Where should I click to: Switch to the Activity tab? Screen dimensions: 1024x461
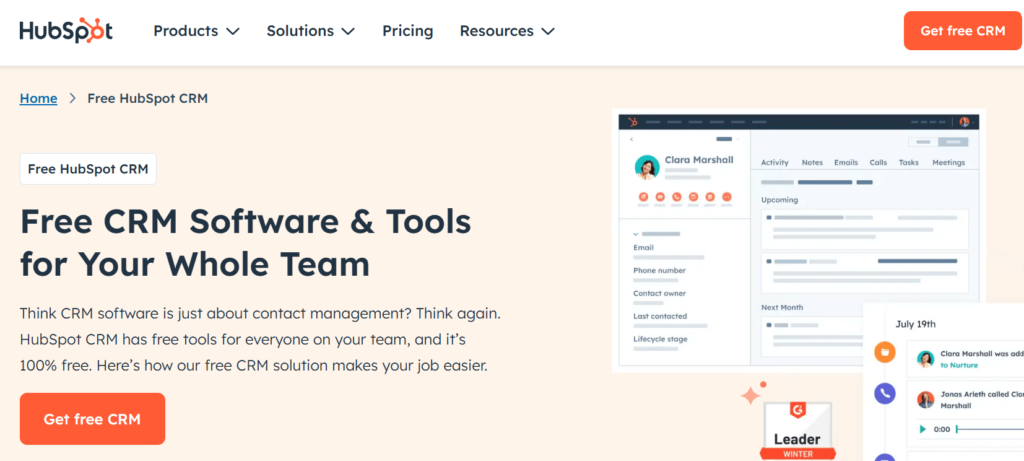(x=775, y=163)
